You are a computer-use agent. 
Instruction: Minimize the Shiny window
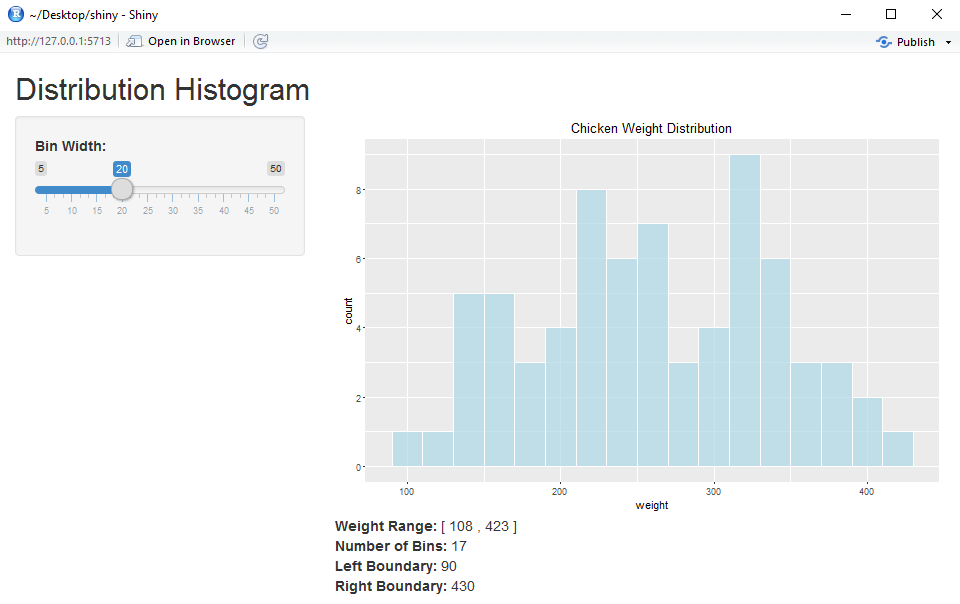(846, 14)
